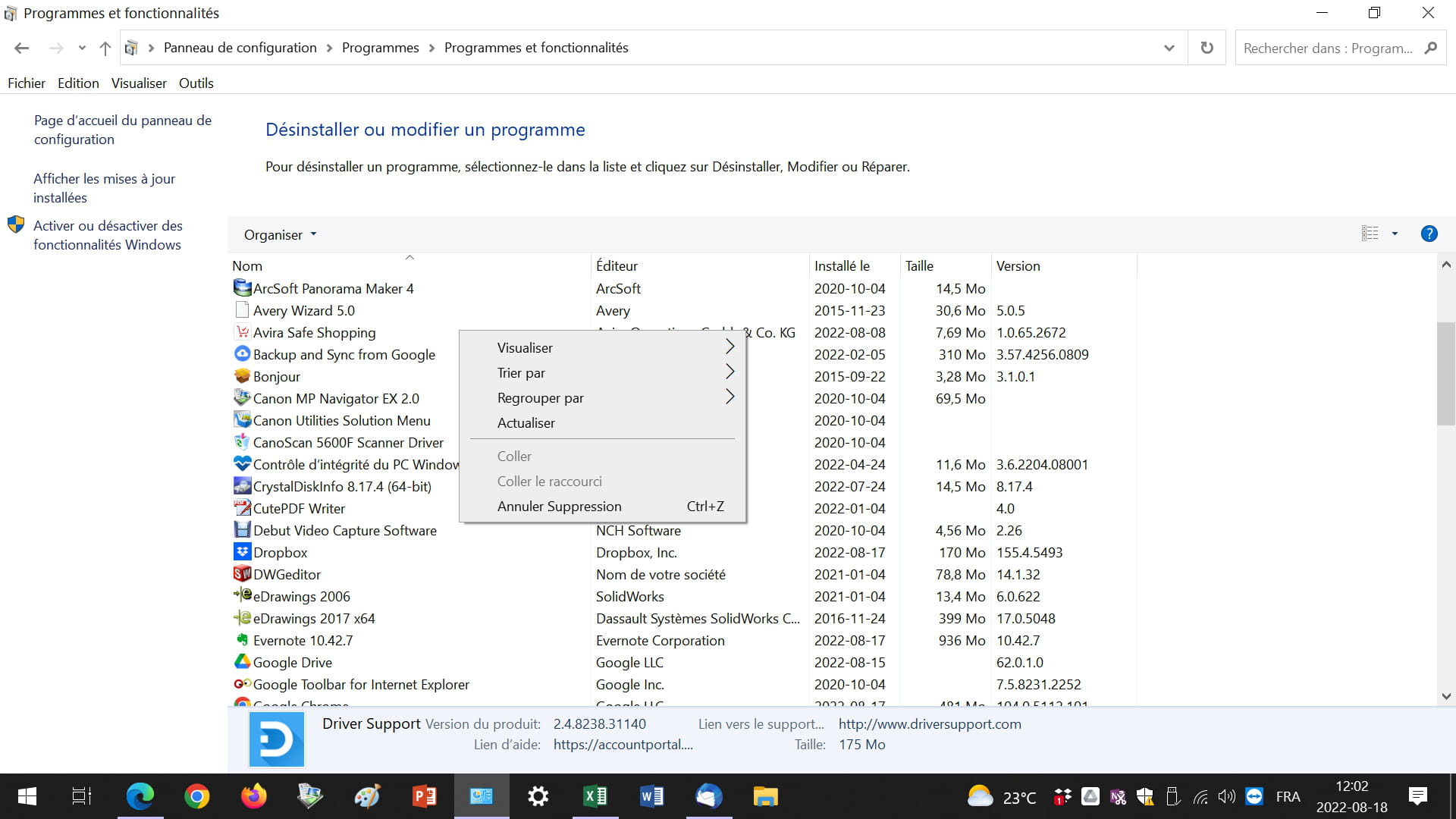Screen dimensions: 1456x819
Task: Click the Google Drive icon in list
Action: point(242,662)
